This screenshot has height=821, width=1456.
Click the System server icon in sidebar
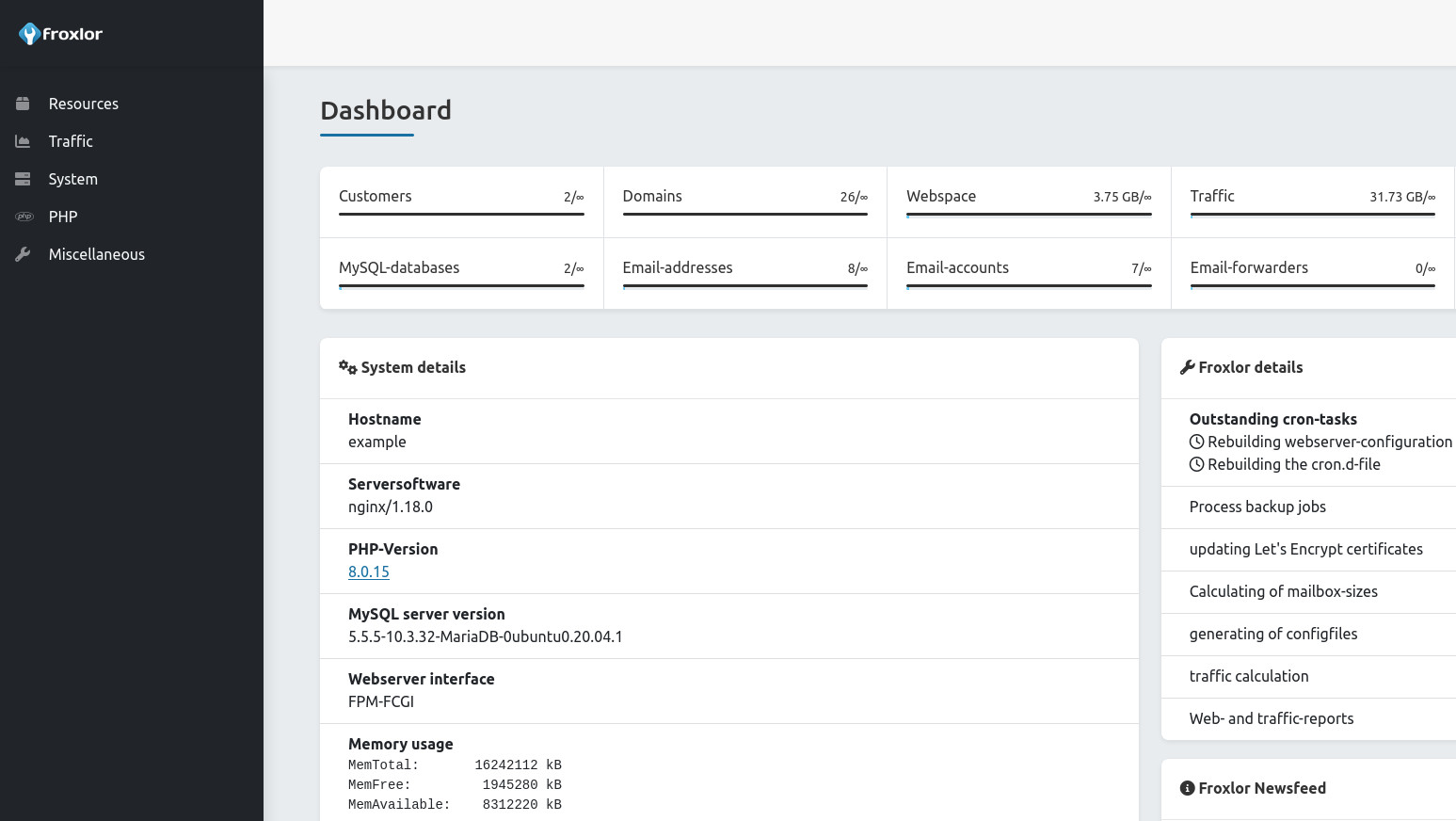click(x=23, y=179)
